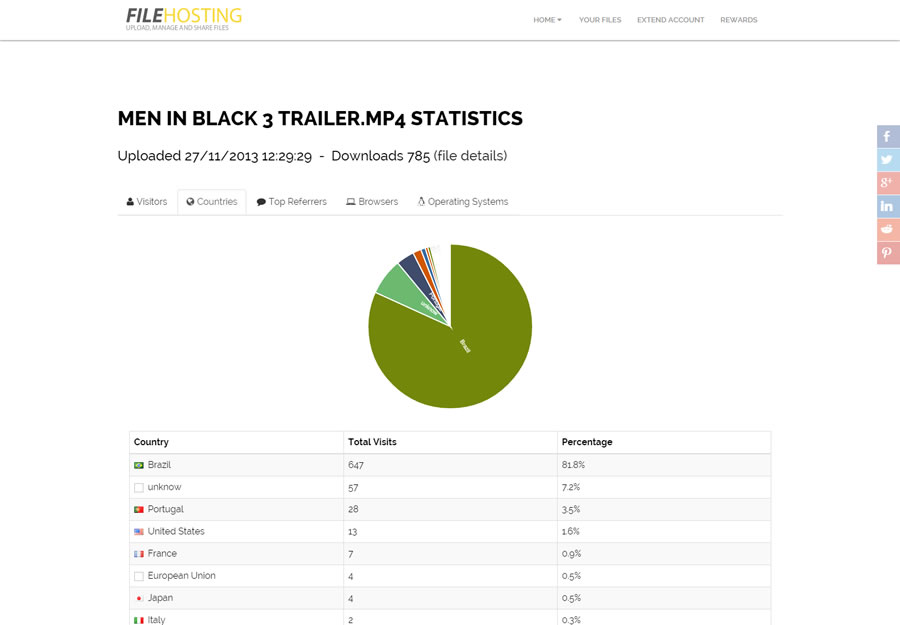Open the Operating Systems tab
Viewport: 900px width, 625px height.
click(463, 202)
